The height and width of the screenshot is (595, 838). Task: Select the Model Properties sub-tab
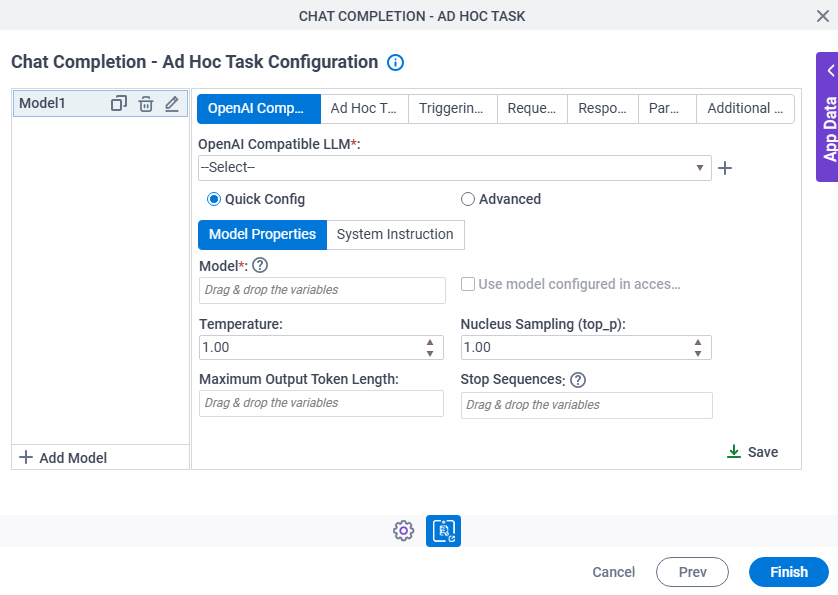262,235
